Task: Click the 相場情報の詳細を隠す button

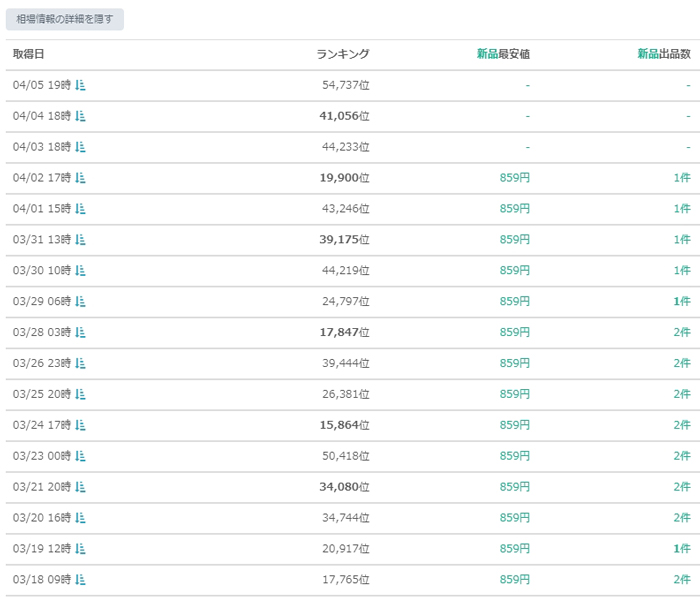Action: 65,19
